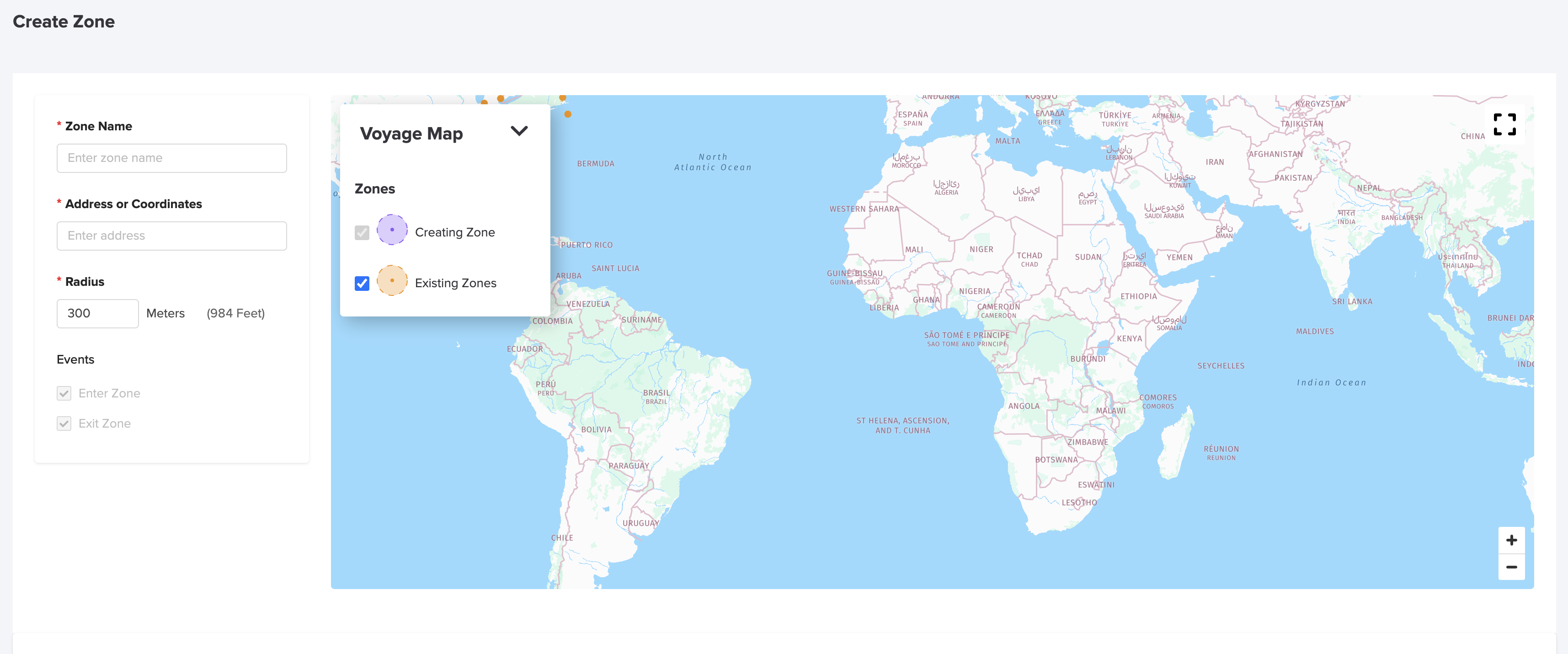Toggle the Enter Zone event checkbox
Image resolution: width=1568 pixels, height=654 pixels.
coord(64,393)
